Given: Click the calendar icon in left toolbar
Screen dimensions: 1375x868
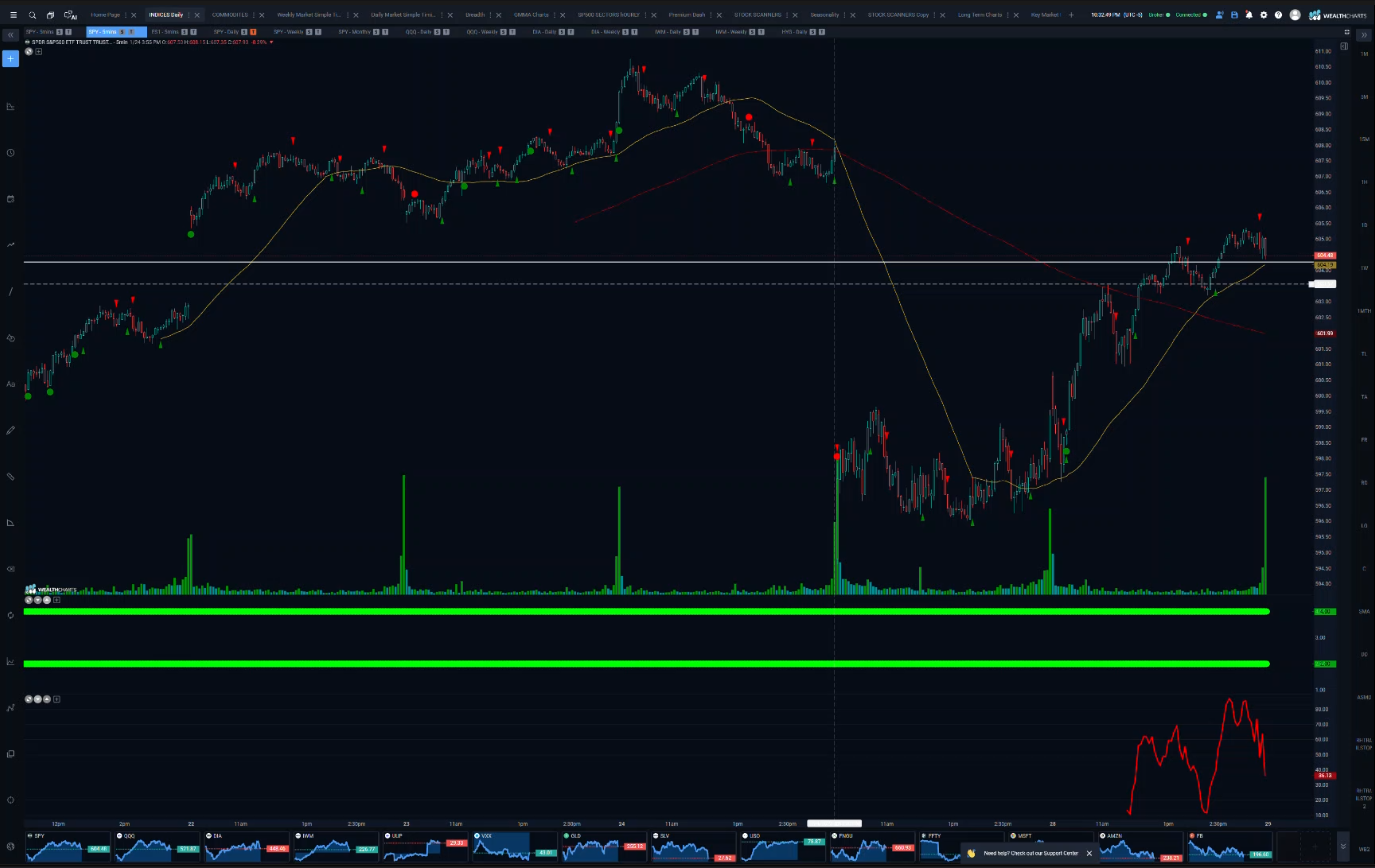Looking at the screenshot, I should tap(10, 199).
